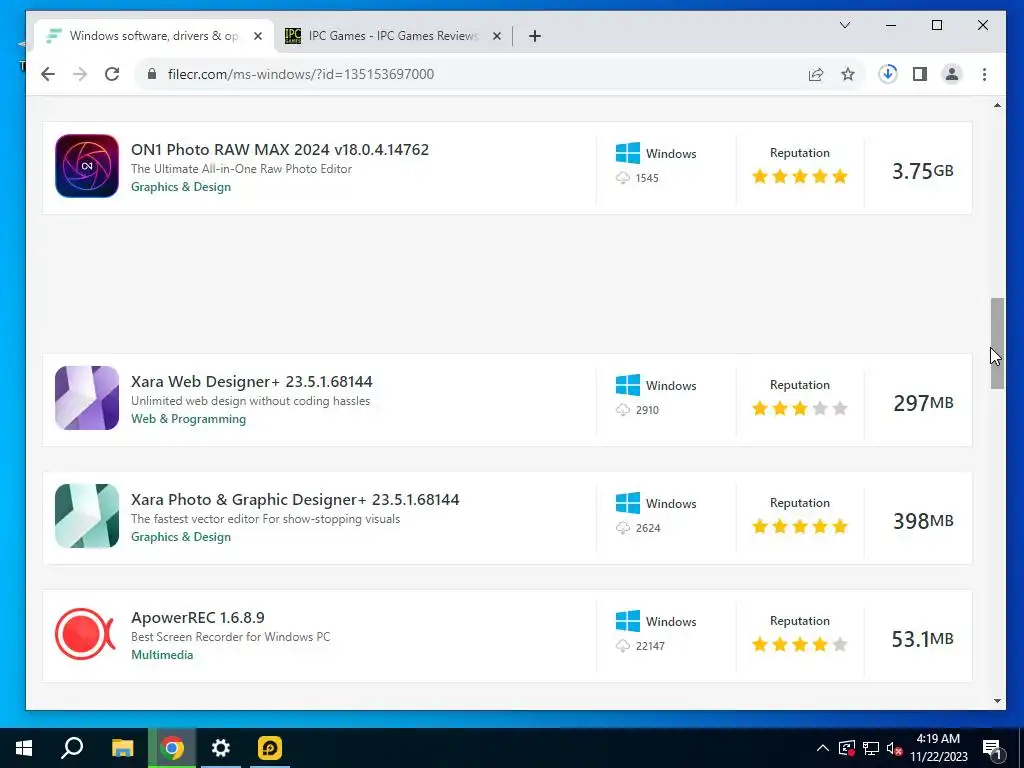The image size is (1024, 768).
Task: Click the lock icon in the address bar
Action: click(x=152, y=74)
